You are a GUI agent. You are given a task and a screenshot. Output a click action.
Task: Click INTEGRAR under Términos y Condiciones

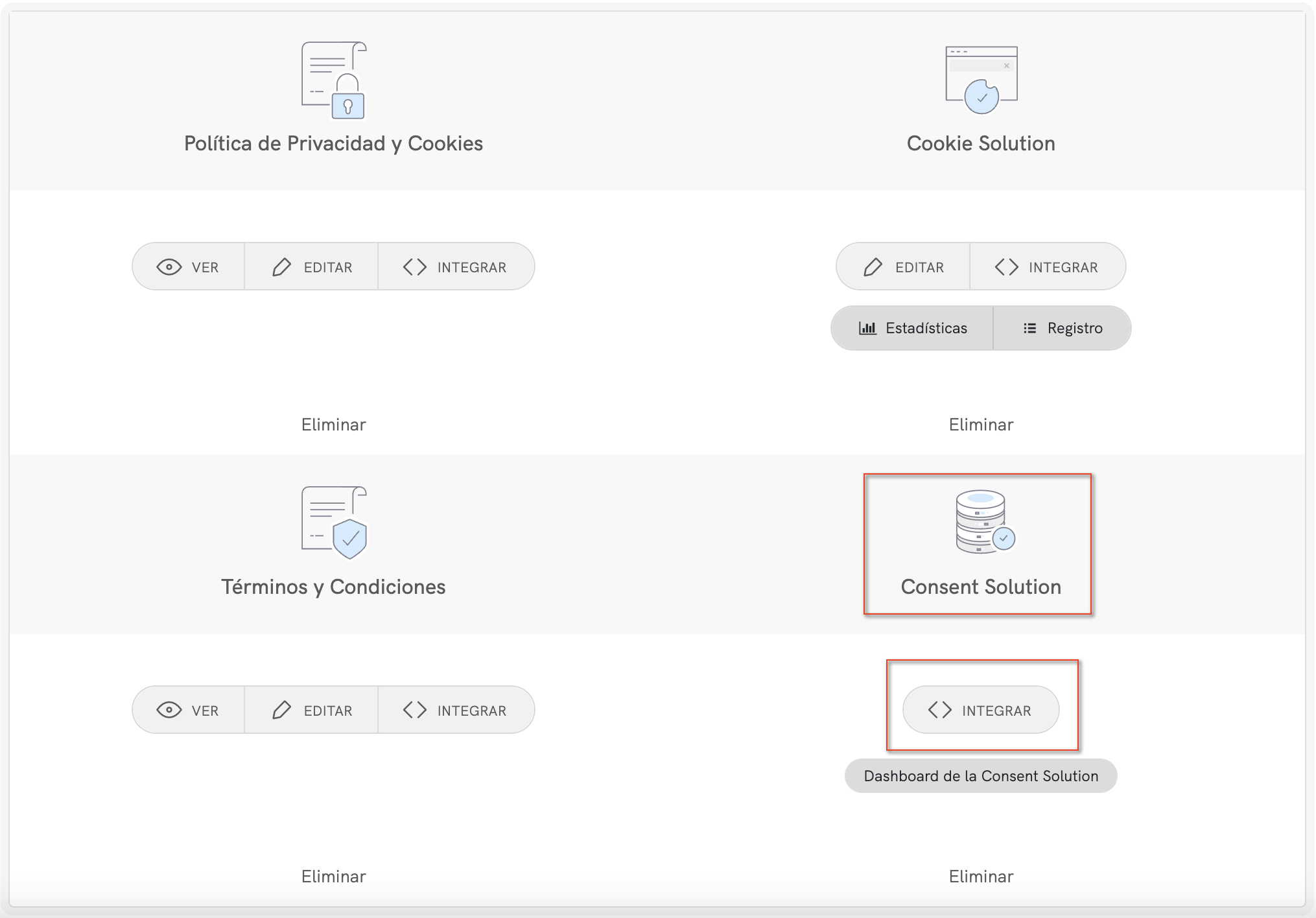click(456, 710)
